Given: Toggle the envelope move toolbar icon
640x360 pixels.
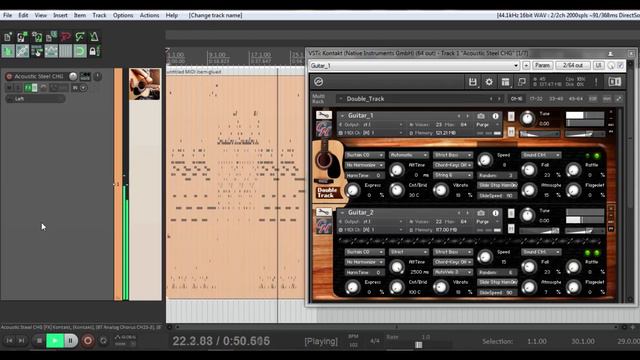Looking at the screenshot, I should pos(51,51).
